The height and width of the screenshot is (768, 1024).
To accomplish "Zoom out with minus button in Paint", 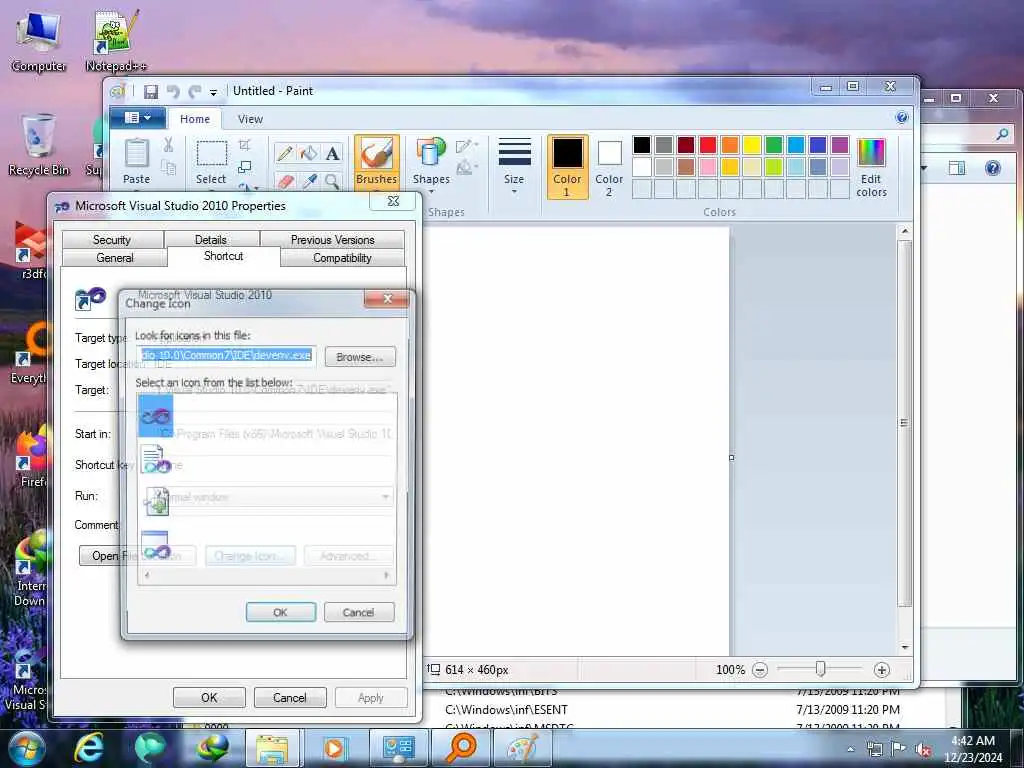I will (760, 670).
